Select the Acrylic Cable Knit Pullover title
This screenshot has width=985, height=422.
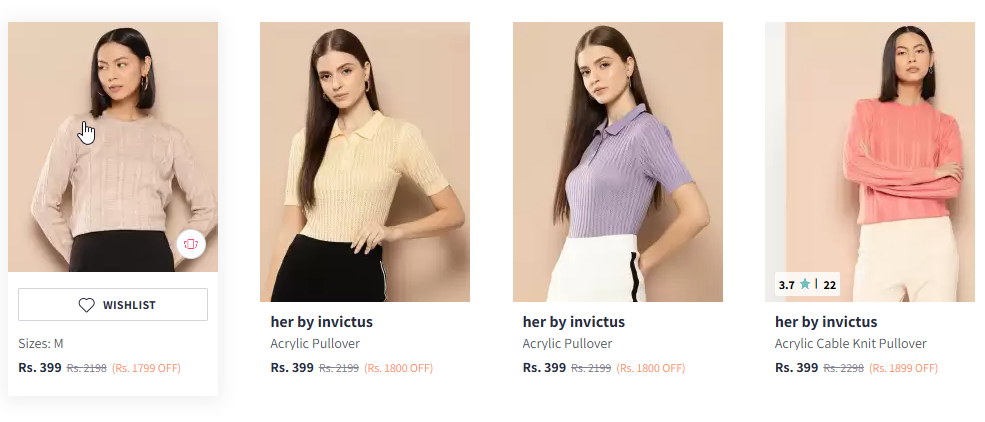pos(851,344)
